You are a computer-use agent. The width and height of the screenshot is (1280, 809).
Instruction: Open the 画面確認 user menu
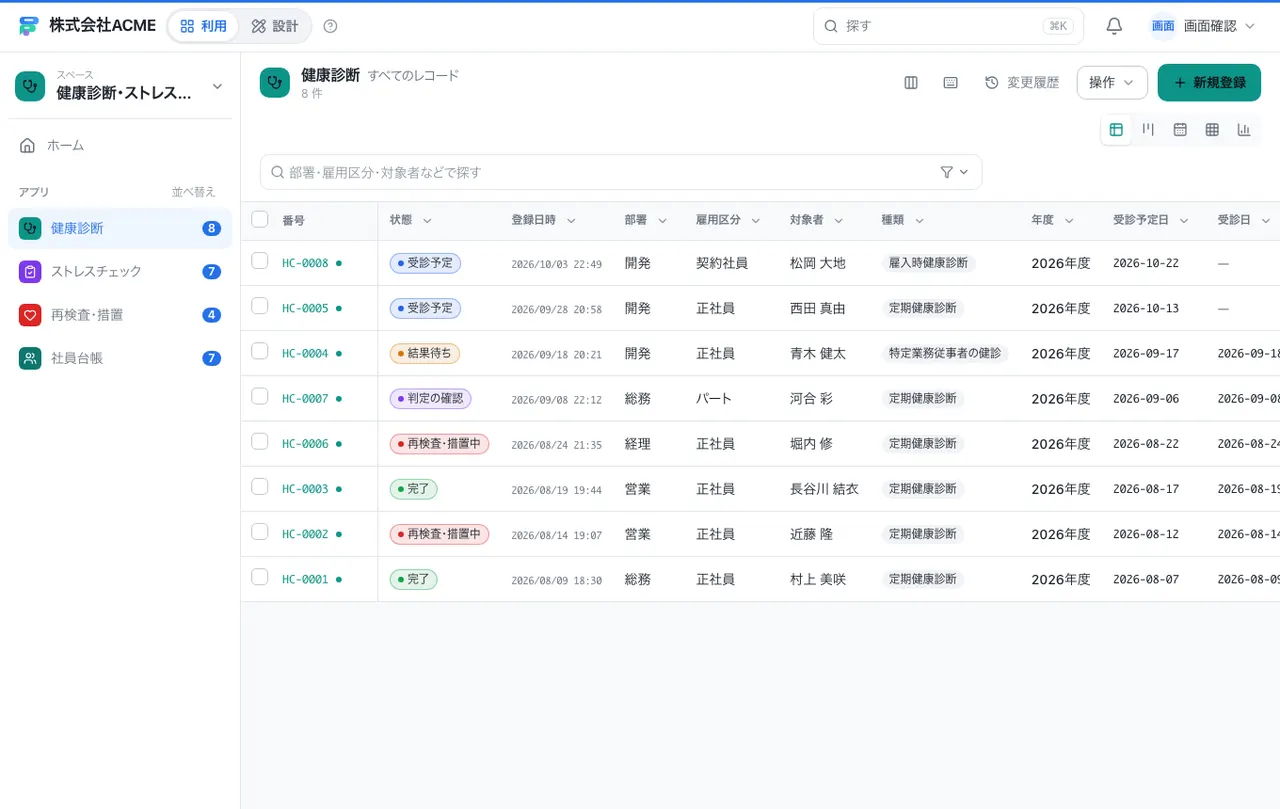click(1202, 26)
